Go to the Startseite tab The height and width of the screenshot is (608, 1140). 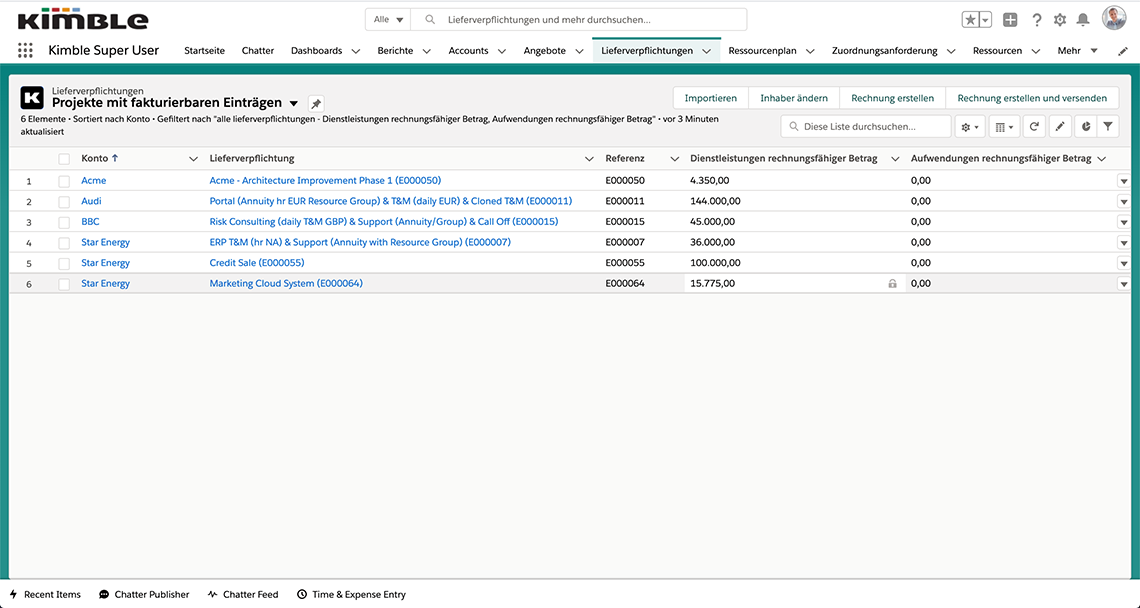coord(204,51)
